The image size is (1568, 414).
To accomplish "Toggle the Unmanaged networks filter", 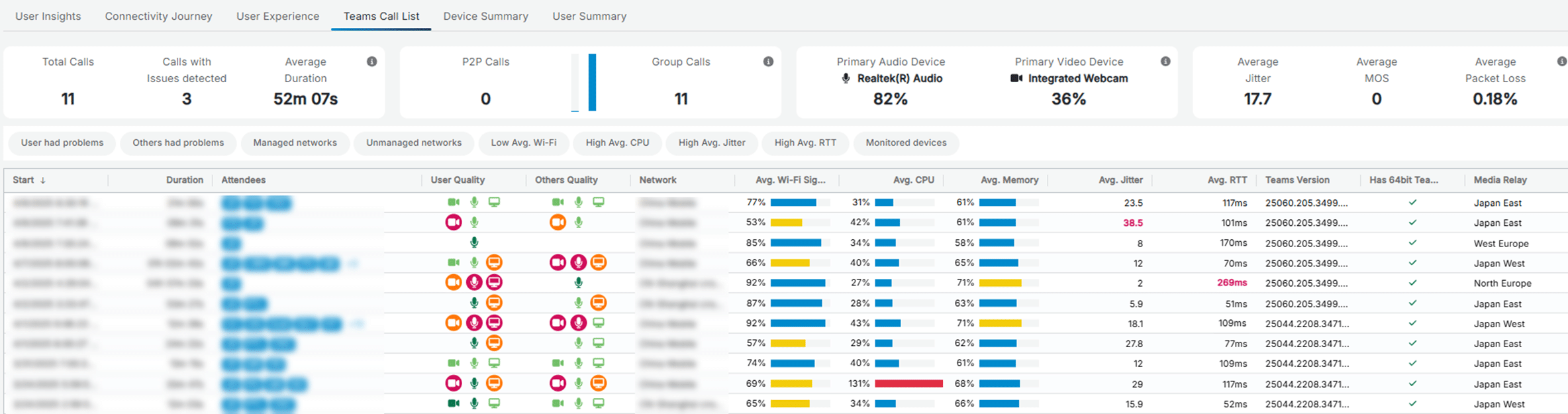I will coord(414,143).
